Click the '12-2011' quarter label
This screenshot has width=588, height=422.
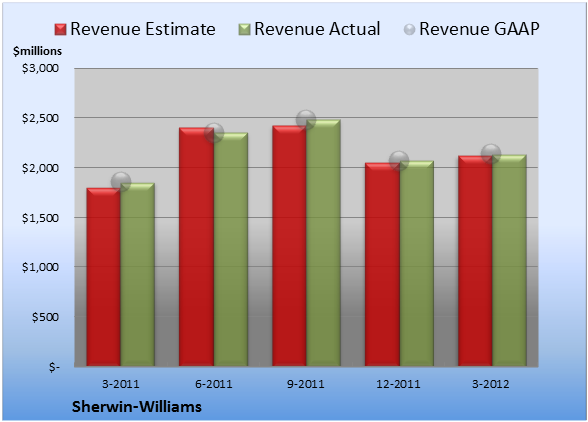(x=398, y=384)
